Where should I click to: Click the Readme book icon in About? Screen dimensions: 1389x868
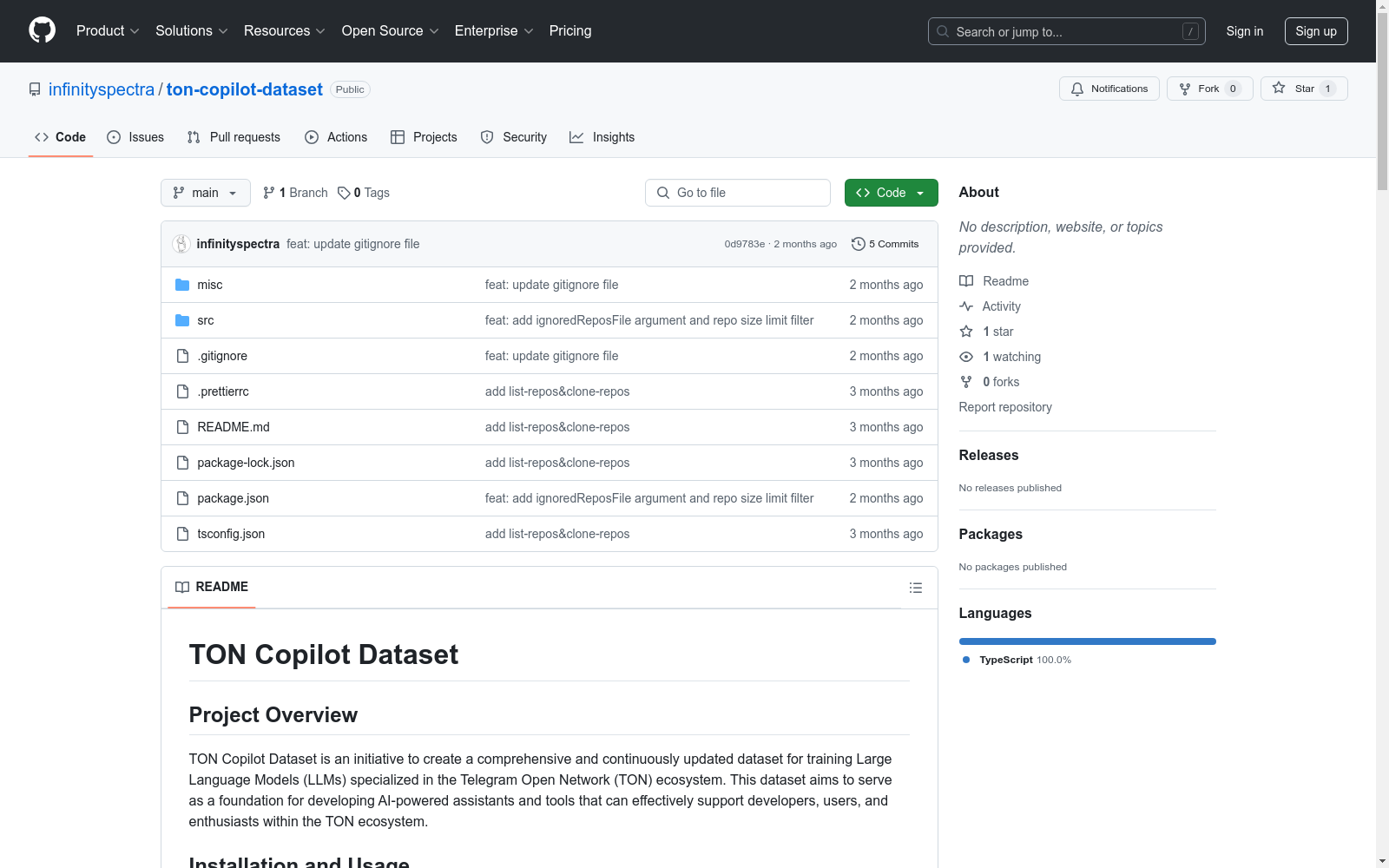point(966,281)
